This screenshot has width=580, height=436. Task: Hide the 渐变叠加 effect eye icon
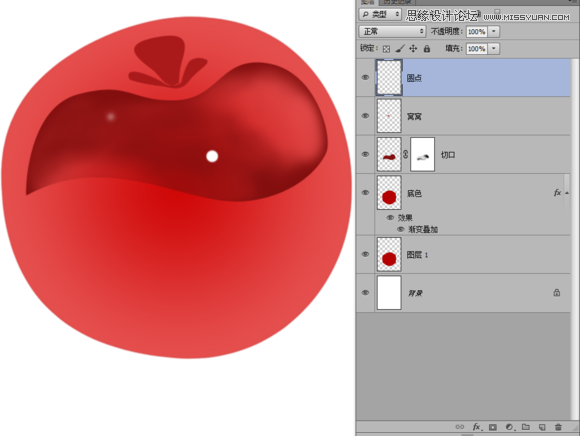pyautogui.click(x=400, y=229)
